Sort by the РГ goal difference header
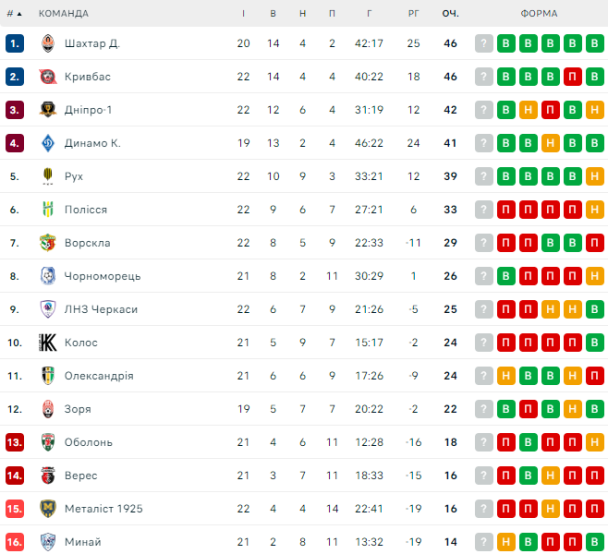The image size is (608, 554). 413,14
